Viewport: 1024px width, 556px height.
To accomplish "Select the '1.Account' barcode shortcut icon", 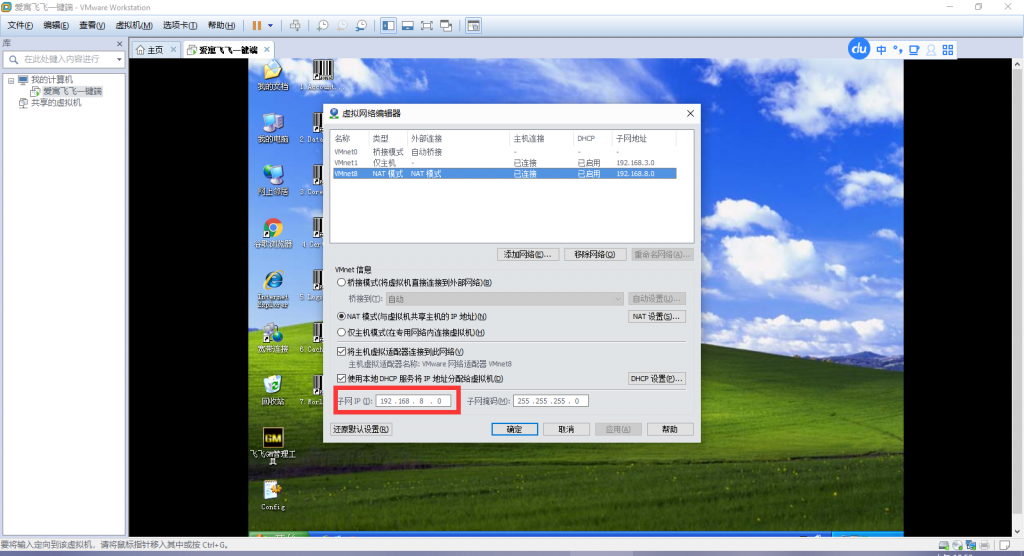I will (321, 75).
